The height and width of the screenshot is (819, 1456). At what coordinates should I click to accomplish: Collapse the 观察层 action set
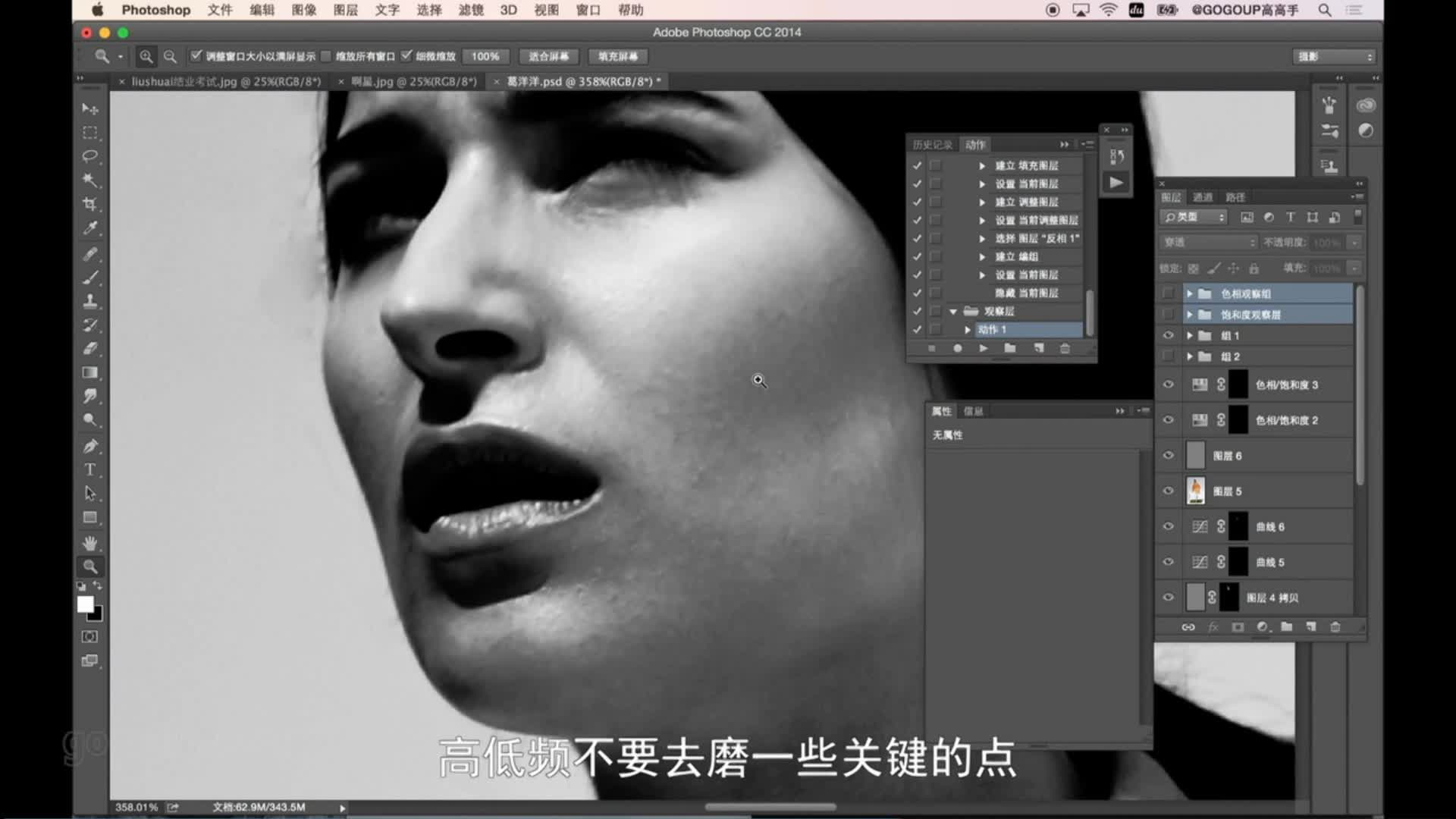point(953,312)
